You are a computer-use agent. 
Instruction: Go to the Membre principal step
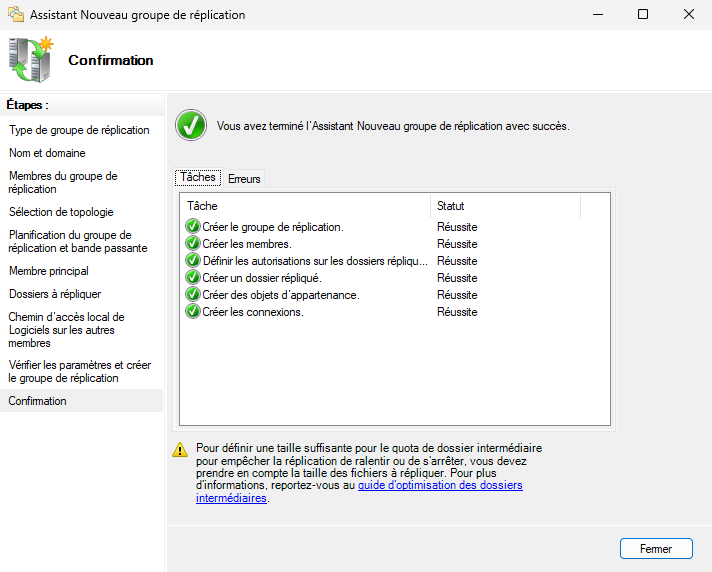pyautogui.click(x=49, y=271)
